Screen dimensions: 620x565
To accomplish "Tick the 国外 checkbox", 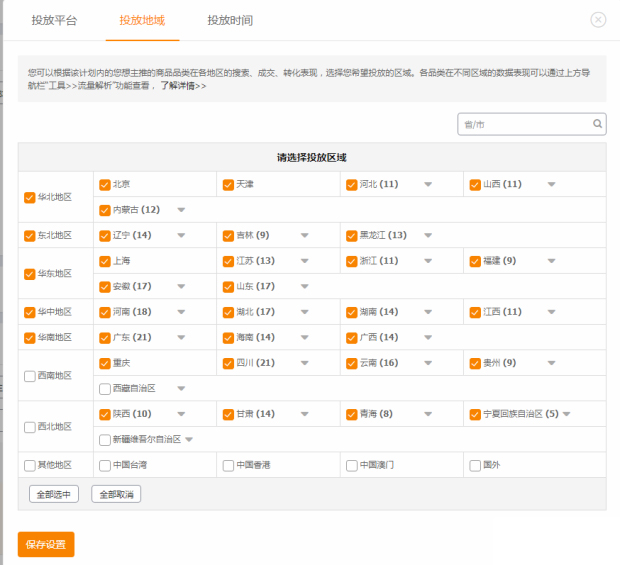I will point(475,465).
